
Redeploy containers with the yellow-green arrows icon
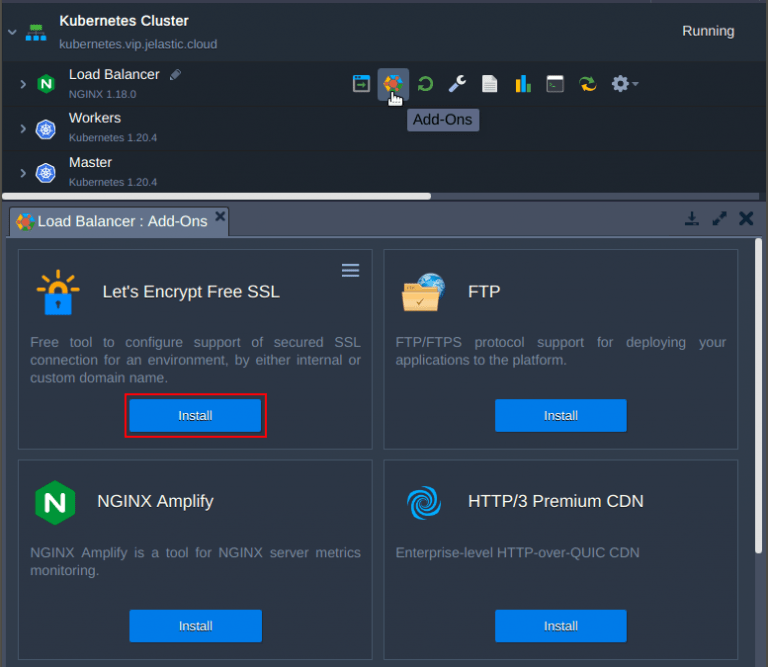pos(588,84)
